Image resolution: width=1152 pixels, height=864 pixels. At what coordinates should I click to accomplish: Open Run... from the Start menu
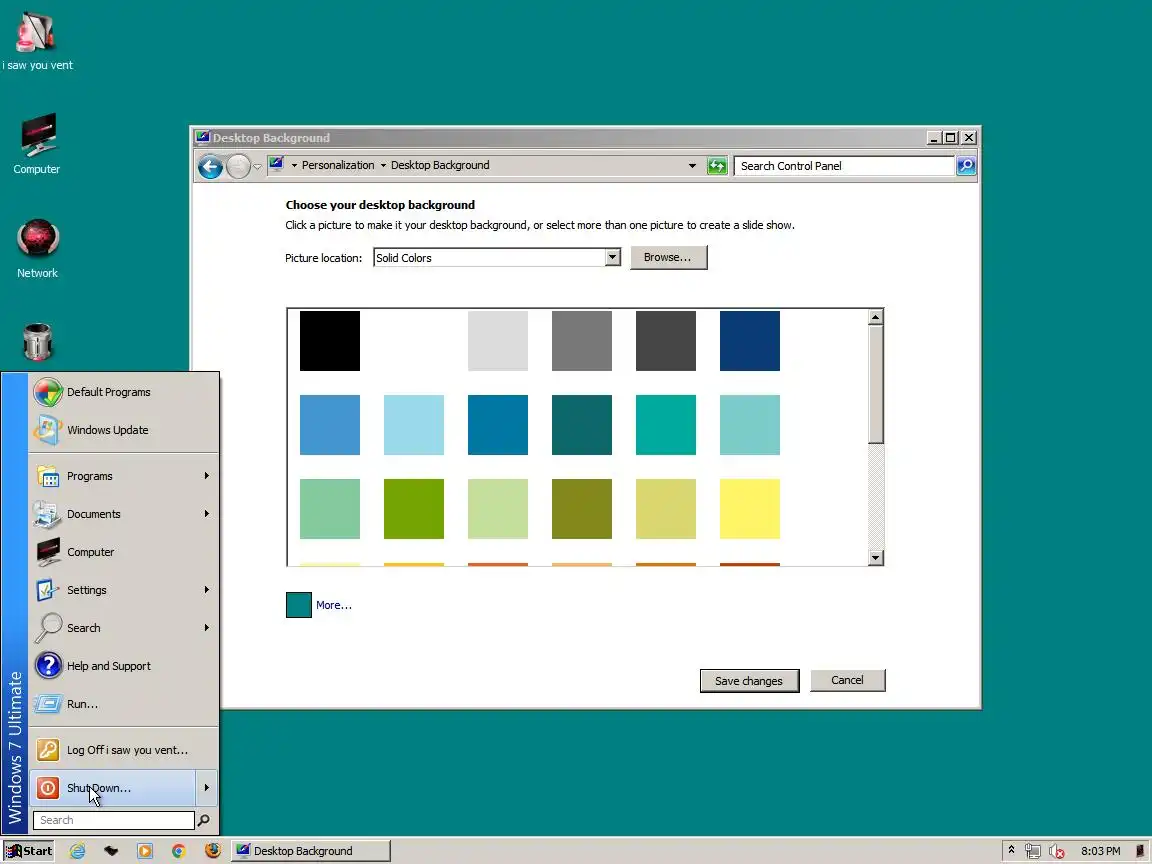pyautogui.click(x=123, y=704)
